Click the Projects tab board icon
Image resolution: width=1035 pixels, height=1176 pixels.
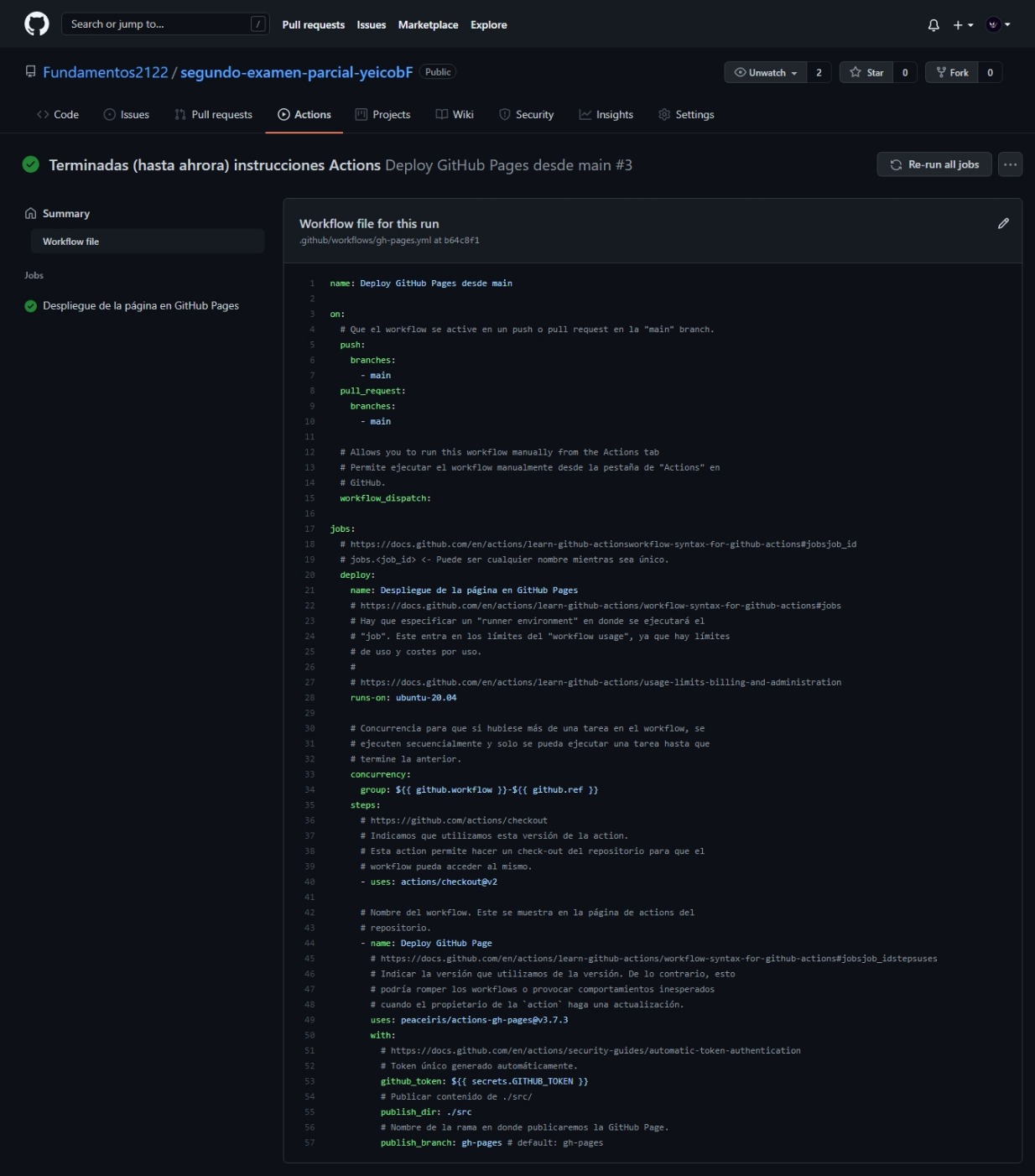coord(361,115)
